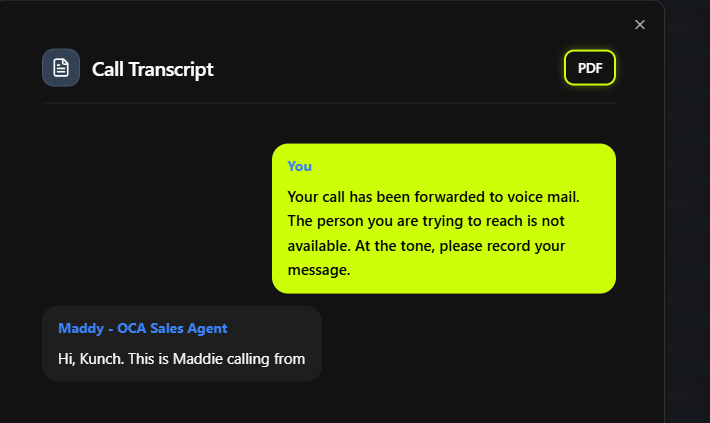Click the word "message." in yellow bubble
This screenshot has height=423, width=710.
point(318,270)
